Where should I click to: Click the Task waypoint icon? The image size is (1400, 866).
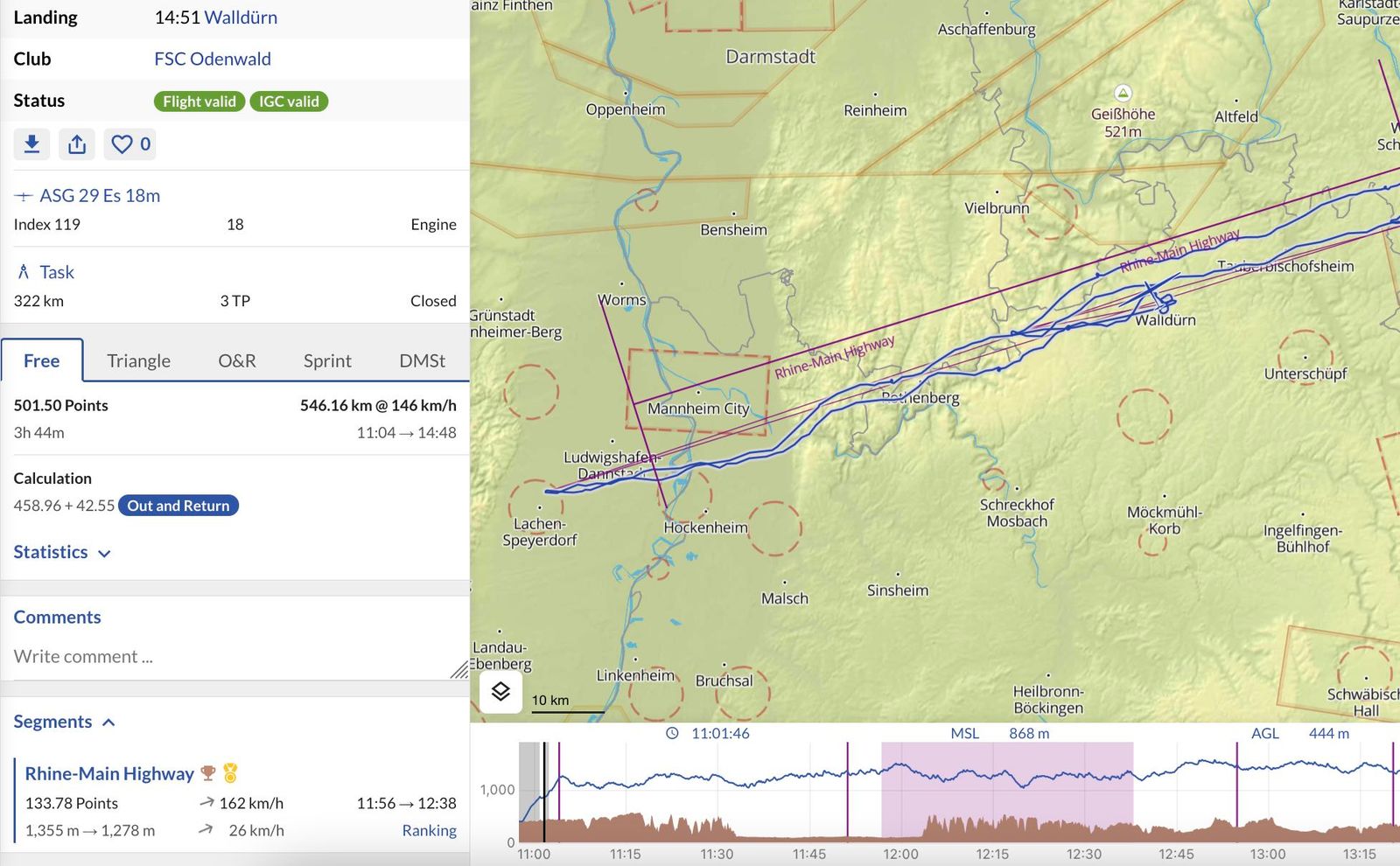(x=24, y=272)
